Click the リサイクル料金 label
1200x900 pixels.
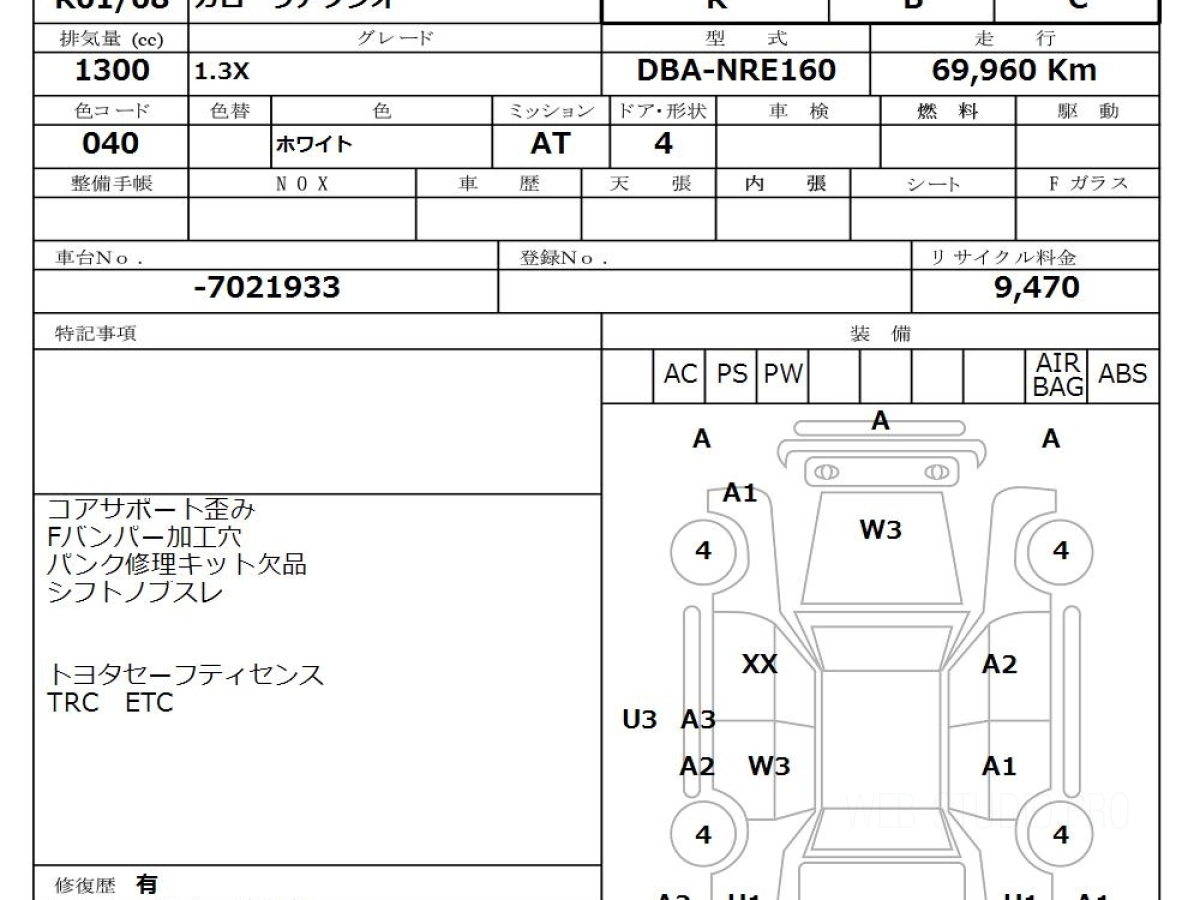coord(1004,257)
